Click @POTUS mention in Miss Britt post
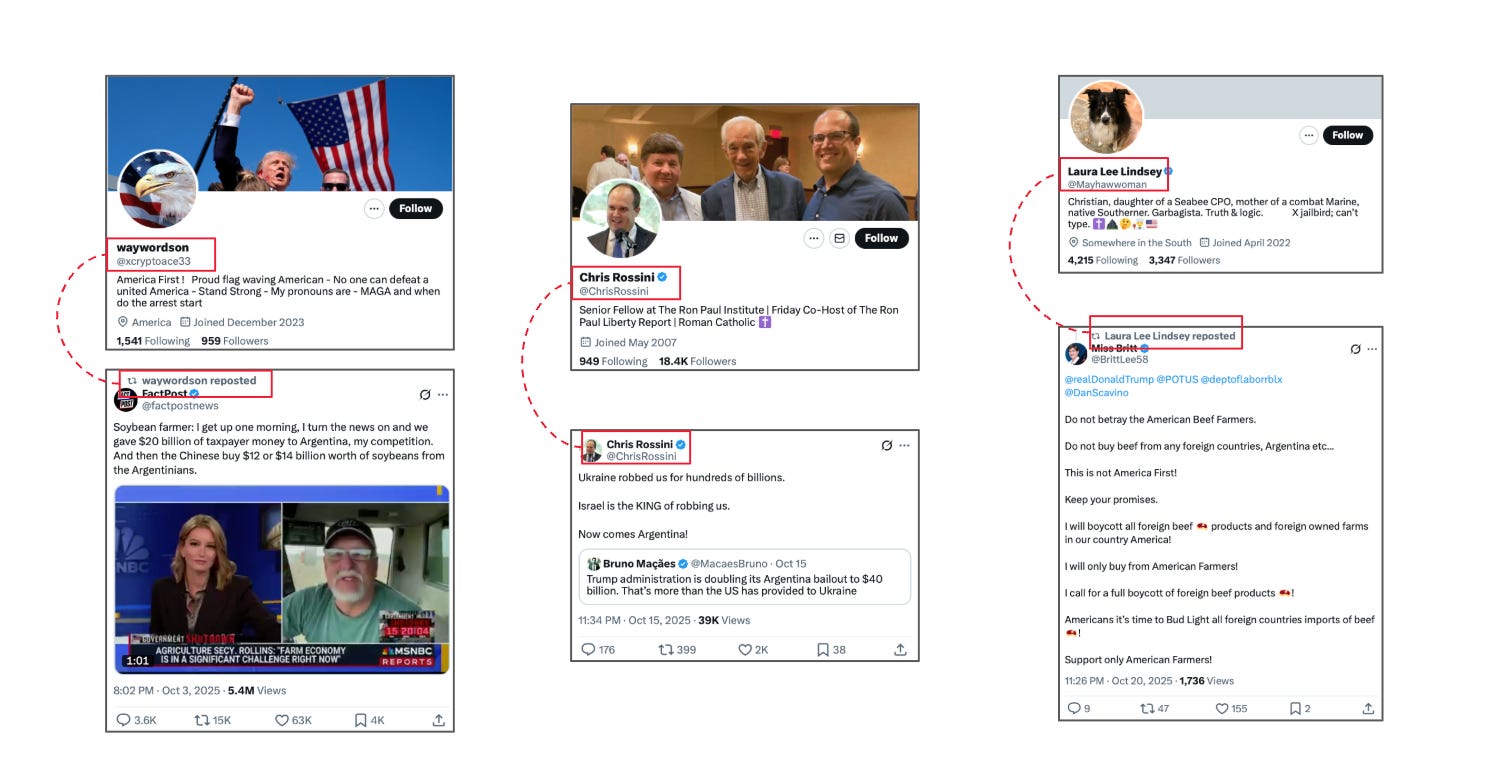Viewport: 1488px width, 762px height. coord(1176,380)
